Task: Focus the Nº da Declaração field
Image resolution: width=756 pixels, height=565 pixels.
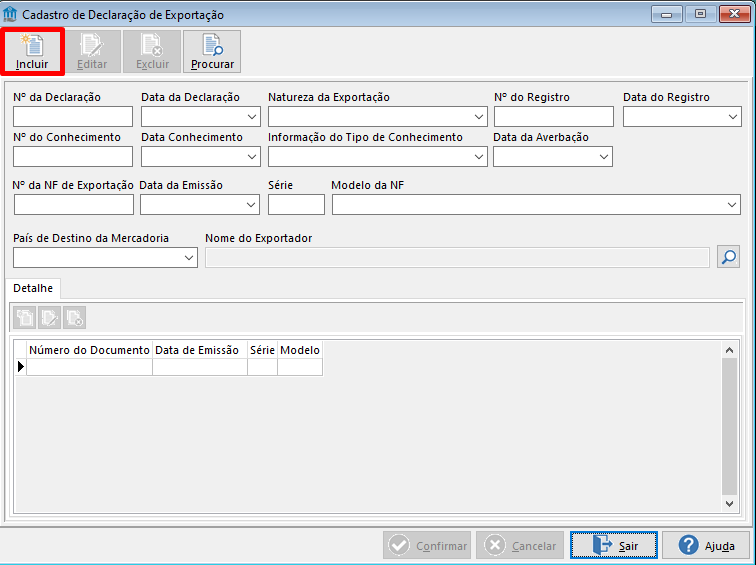Action: [73, 117]
